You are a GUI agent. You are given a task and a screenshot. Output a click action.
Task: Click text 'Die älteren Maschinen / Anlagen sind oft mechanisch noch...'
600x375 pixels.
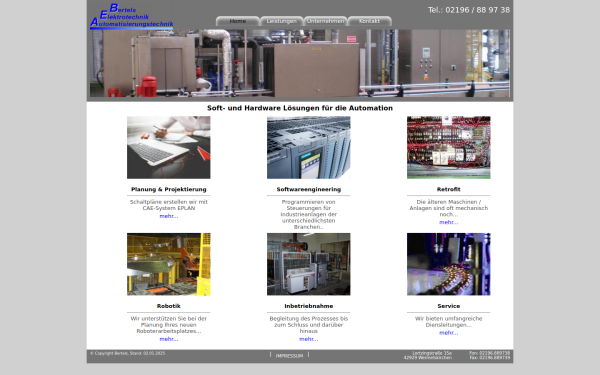tap(448, 208)
